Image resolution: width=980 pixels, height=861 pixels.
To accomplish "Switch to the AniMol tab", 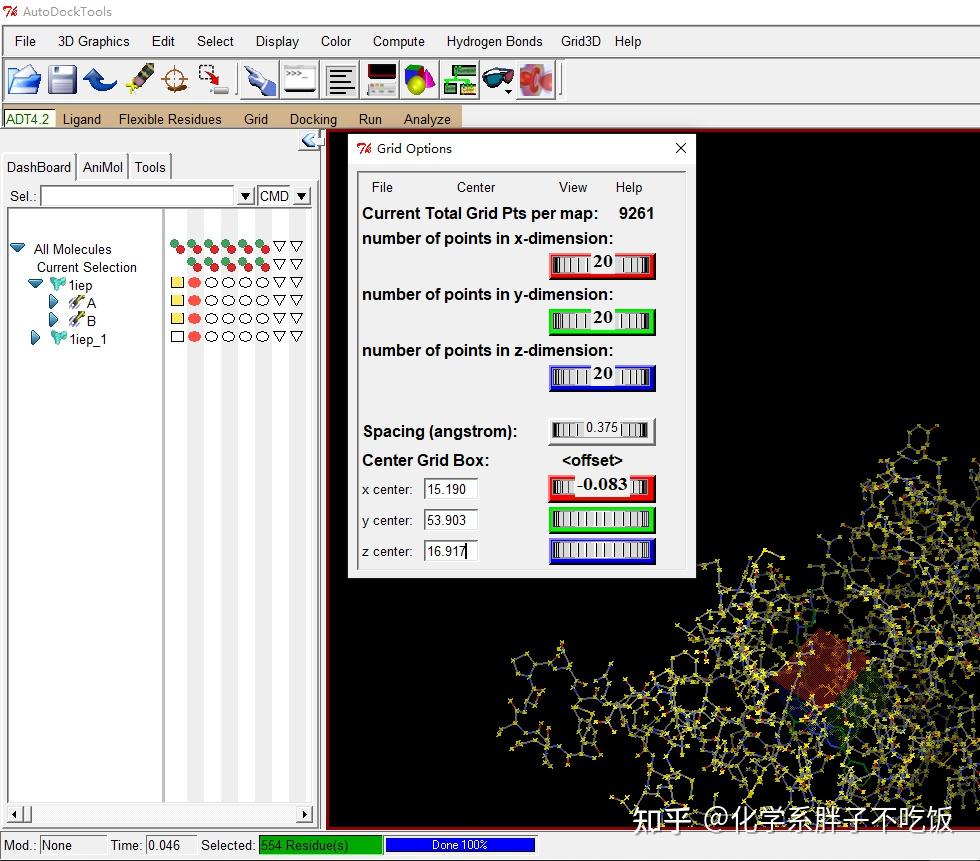I will click(103, 167).
